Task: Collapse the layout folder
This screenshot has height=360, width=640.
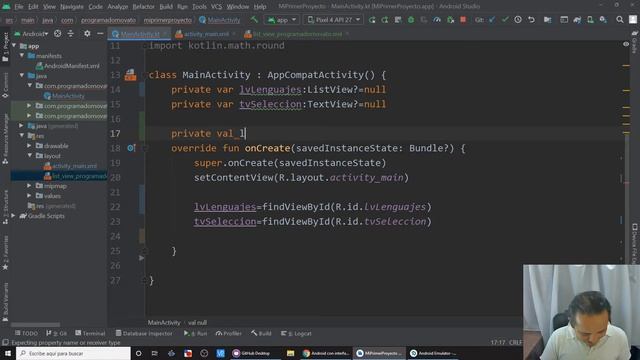Action: pyautogui.click(x=29, y=156)
